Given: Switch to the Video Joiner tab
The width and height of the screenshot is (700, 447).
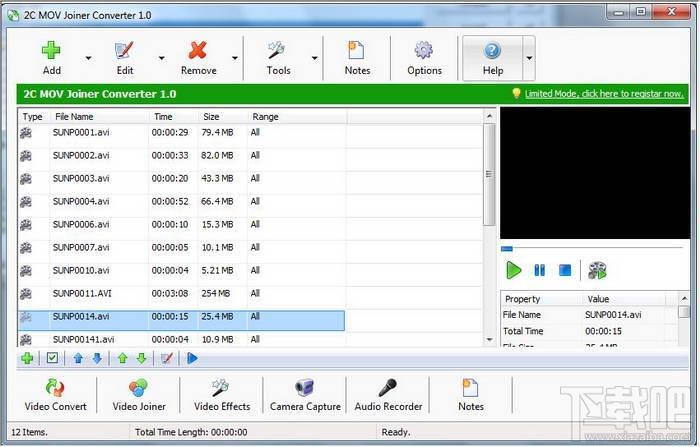Looking at the screenshot, I should pyautogui.click(x=139, y=395).
